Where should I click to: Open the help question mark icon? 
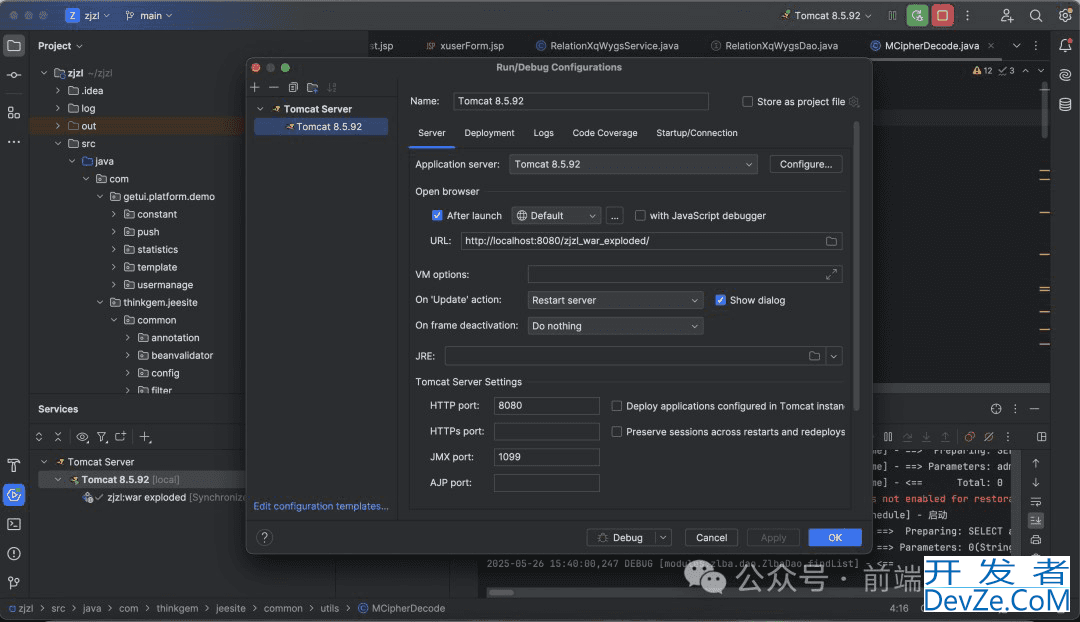(265, 537)
